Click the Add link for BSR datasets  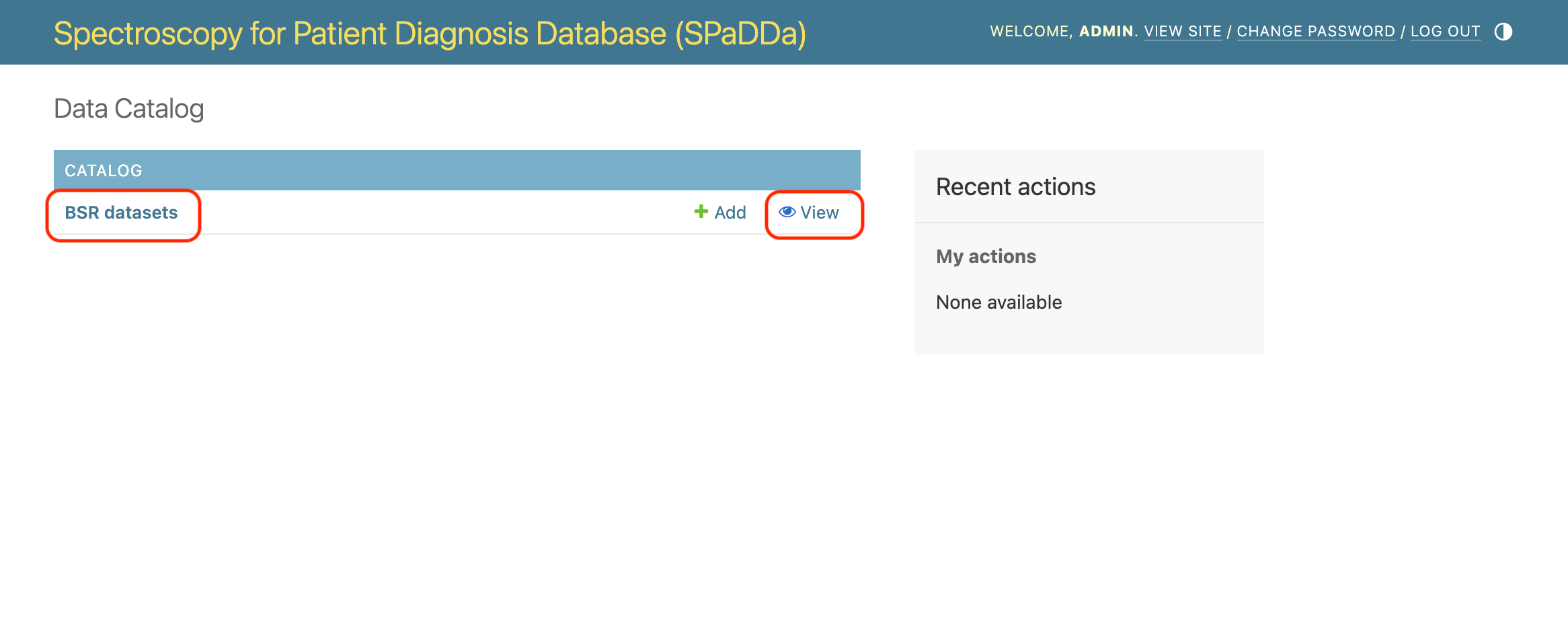720,213
